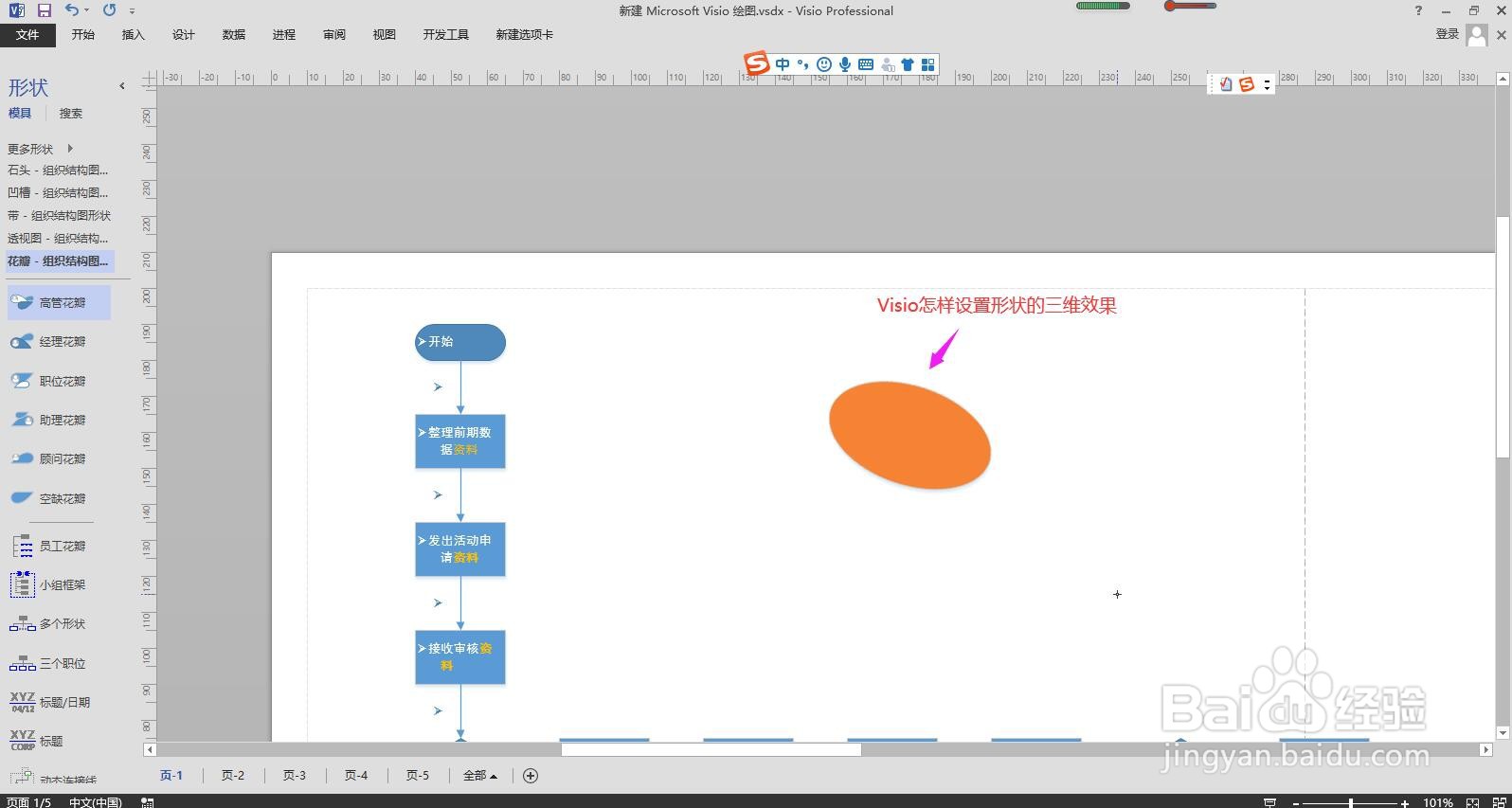Select the 整理前期数据资料 process box
This screenshot has width=1512, height=808.
point(460,441)
